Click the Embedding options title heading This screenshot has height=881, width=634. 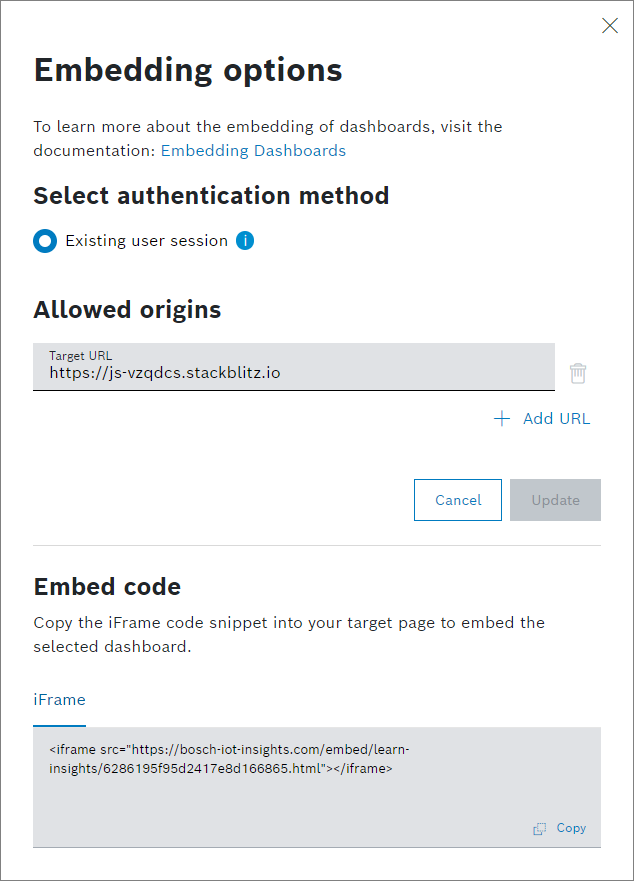(x=188, y=70)
